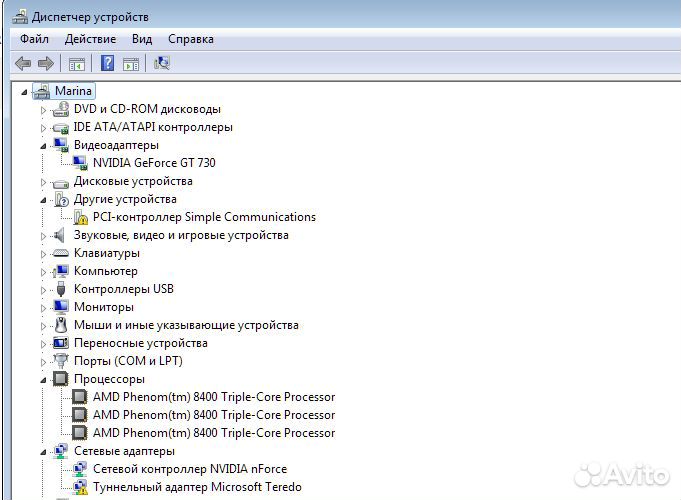This screenshot has height=500, width=681.
Task: Click the Порты (COM и LPT) port icon
Action: [61, 360]
